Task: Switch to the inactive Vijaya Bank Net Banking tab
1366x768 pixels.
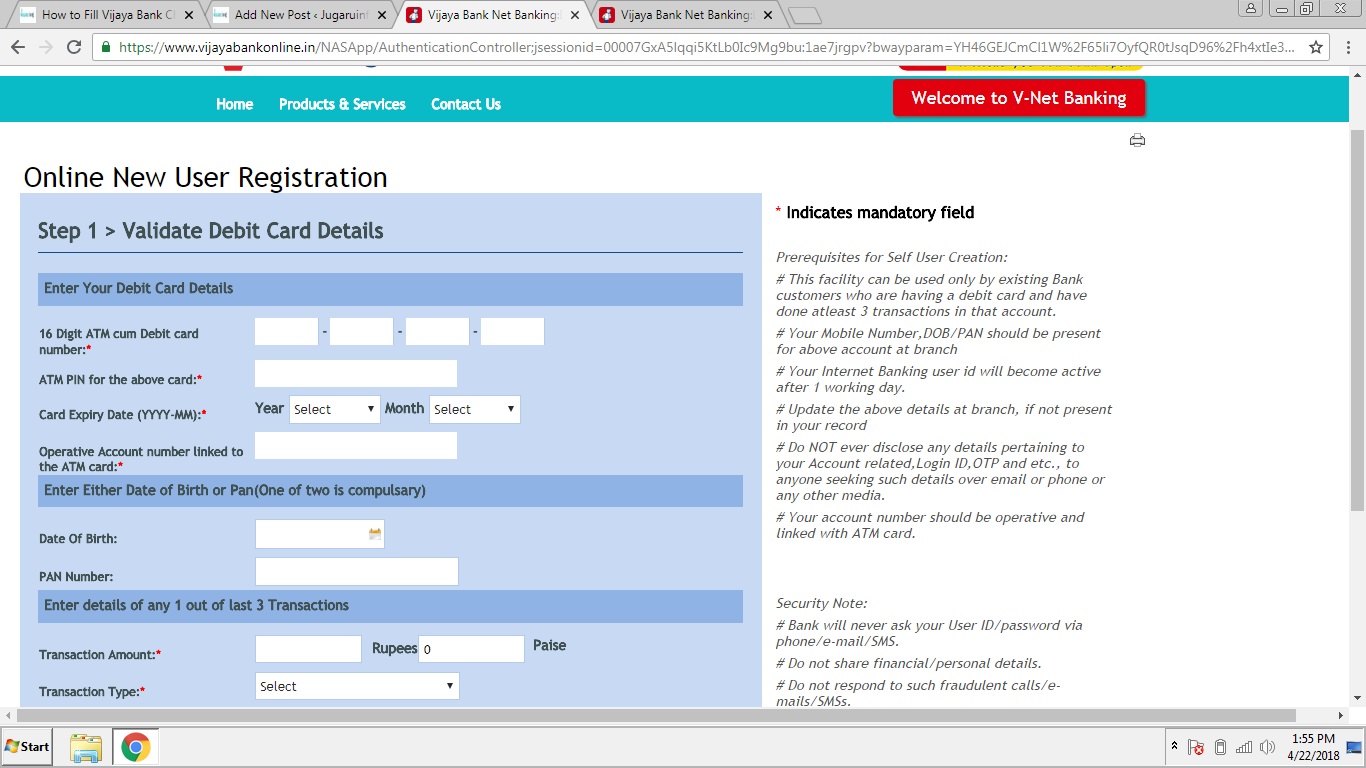Action: click(687, 15)
